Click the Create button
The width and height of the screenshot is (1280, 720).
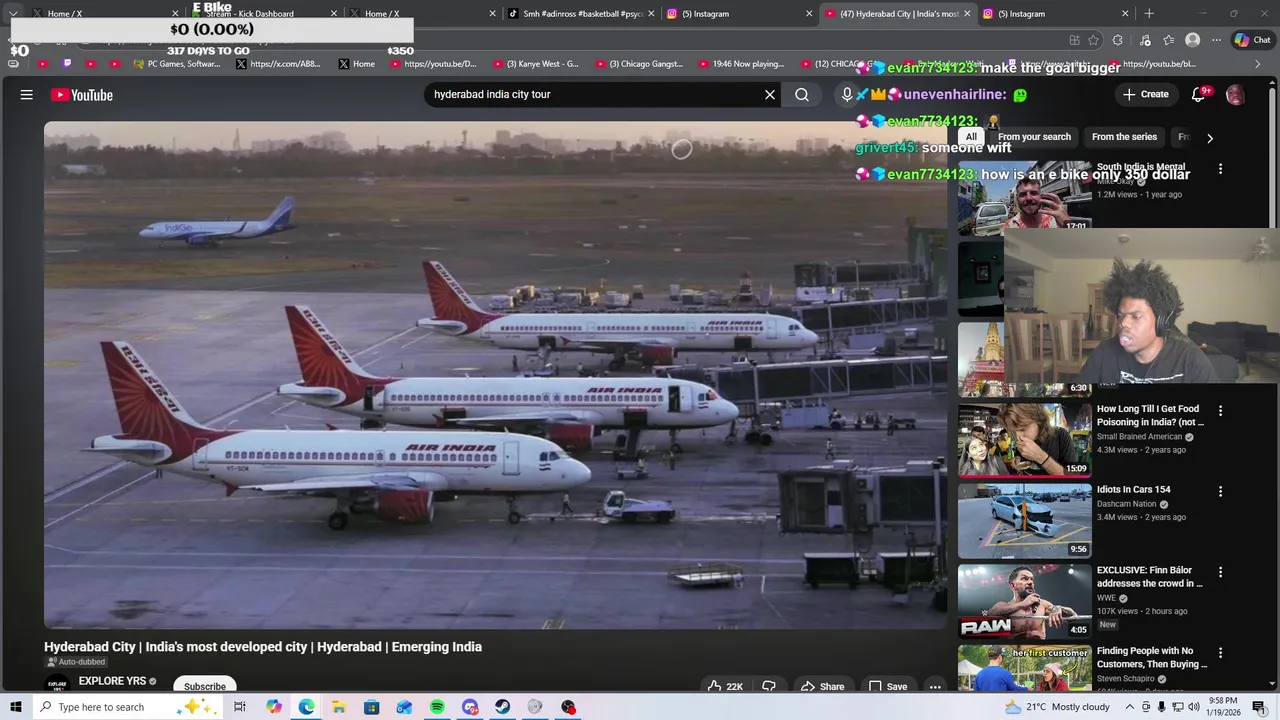(1145, 95)
